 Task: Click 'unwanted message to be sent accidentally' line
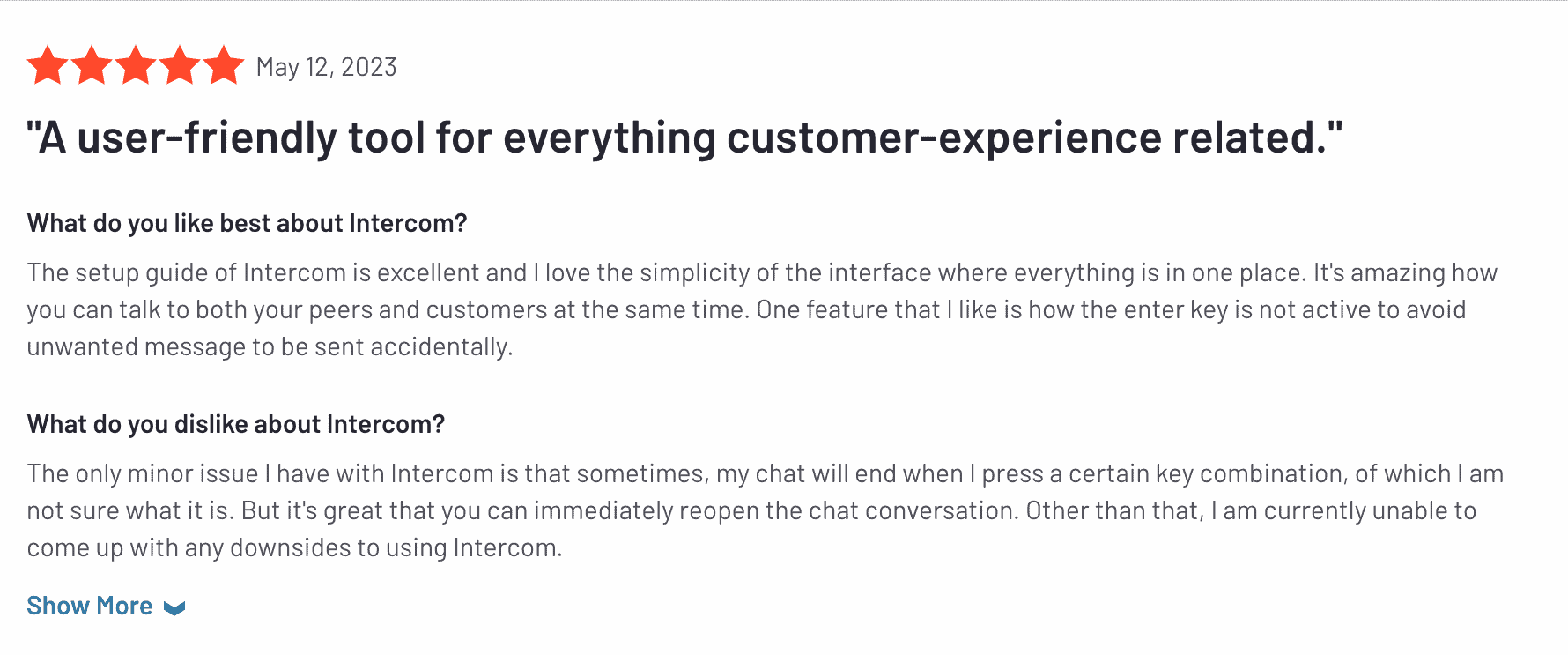coord(270,346)
